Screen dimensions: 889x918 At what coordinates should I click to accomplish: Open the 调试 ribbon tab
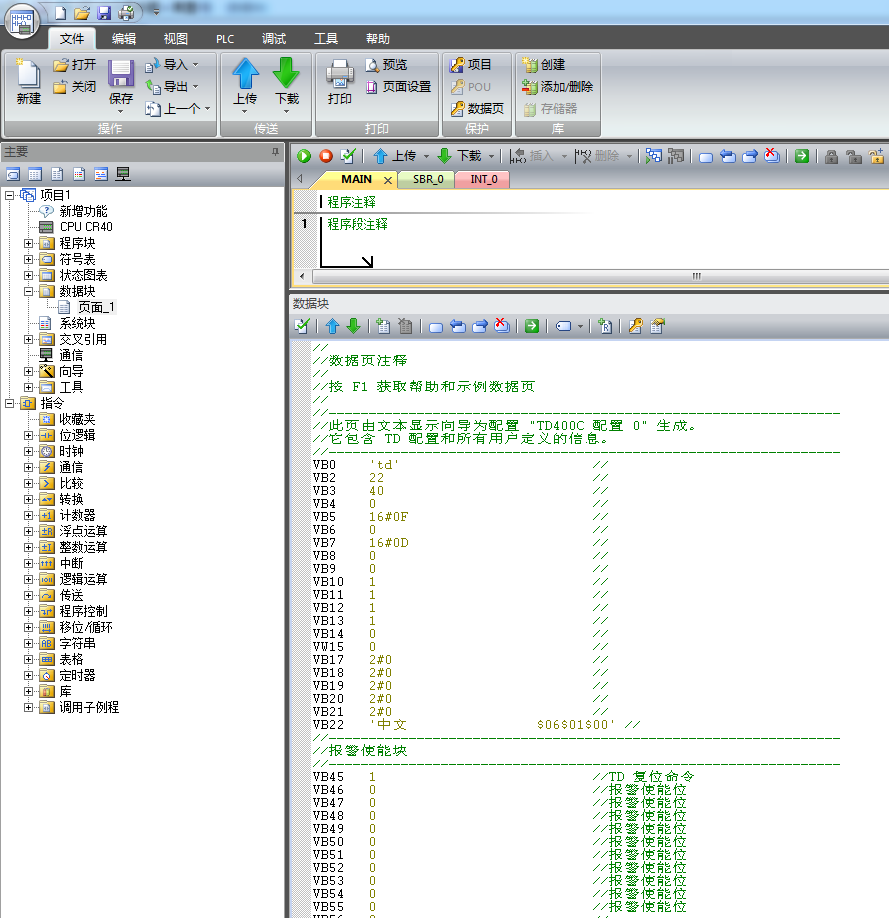tap(274, 39)
